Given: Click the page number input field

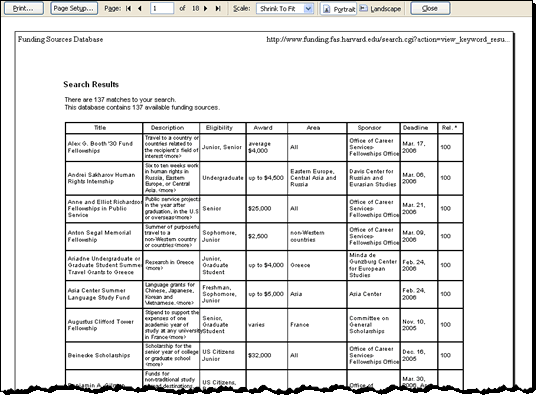Looking at the screenshot, I should click(162, 9).
